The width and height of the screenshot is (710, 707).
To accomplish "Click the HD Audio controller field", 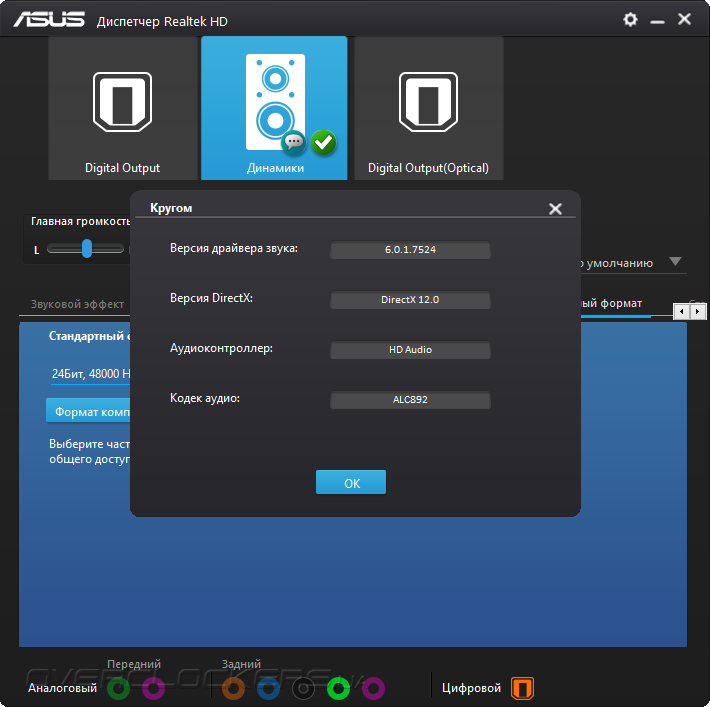I will pos(410,350).
